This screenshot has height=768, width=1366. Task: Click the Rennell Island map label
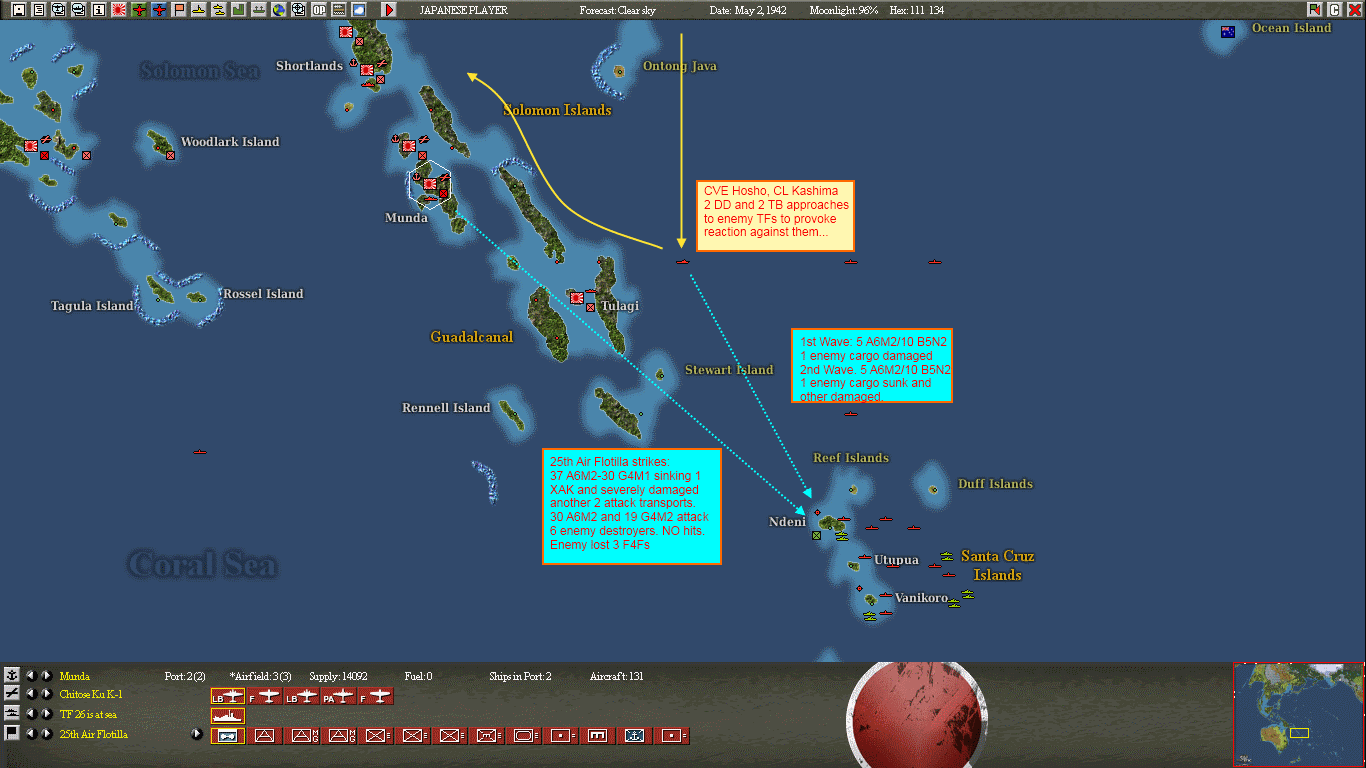pos(446,408)
